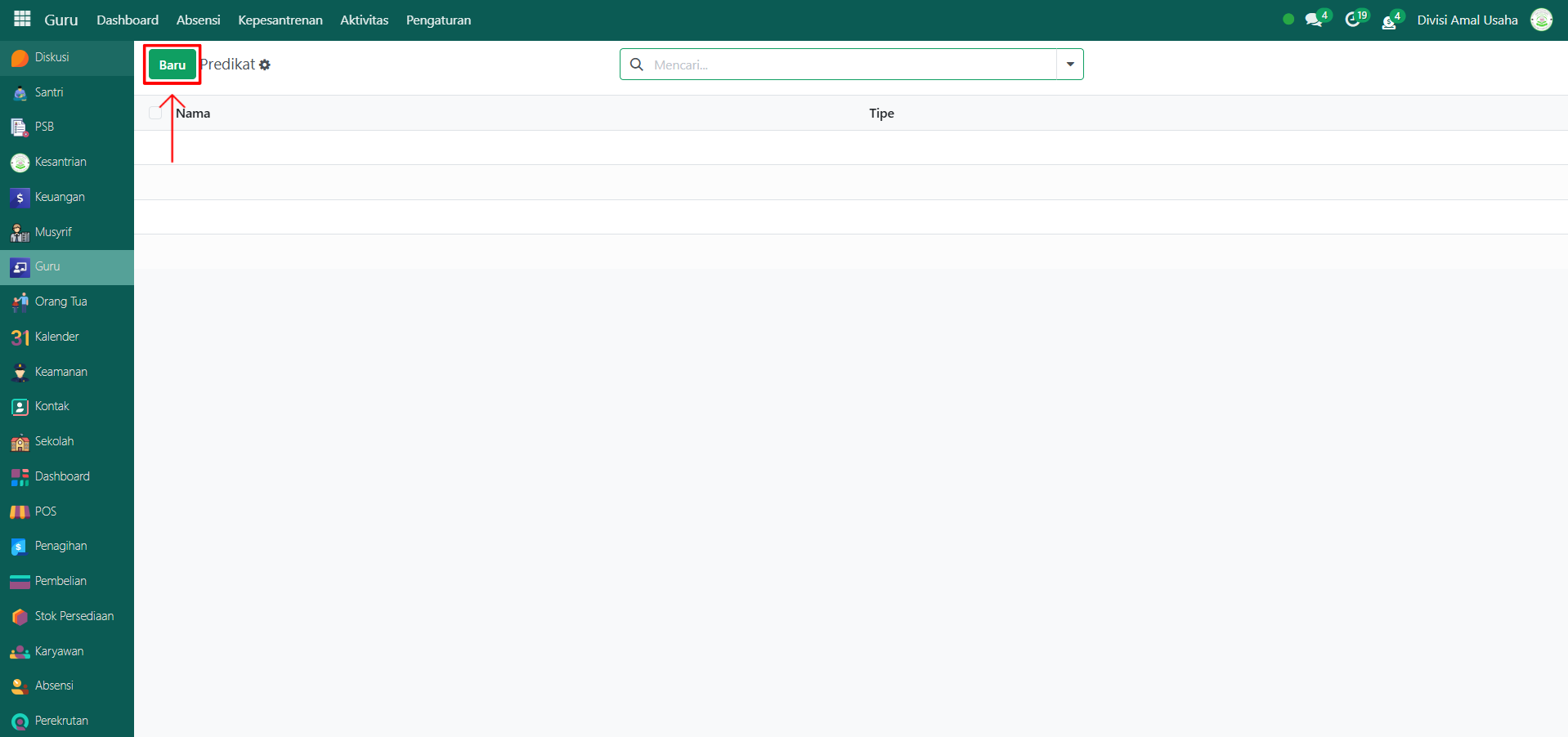Screen dimensions: 1568x737
Task: Open the Keuangan app icon
Action: coord(20,198)
